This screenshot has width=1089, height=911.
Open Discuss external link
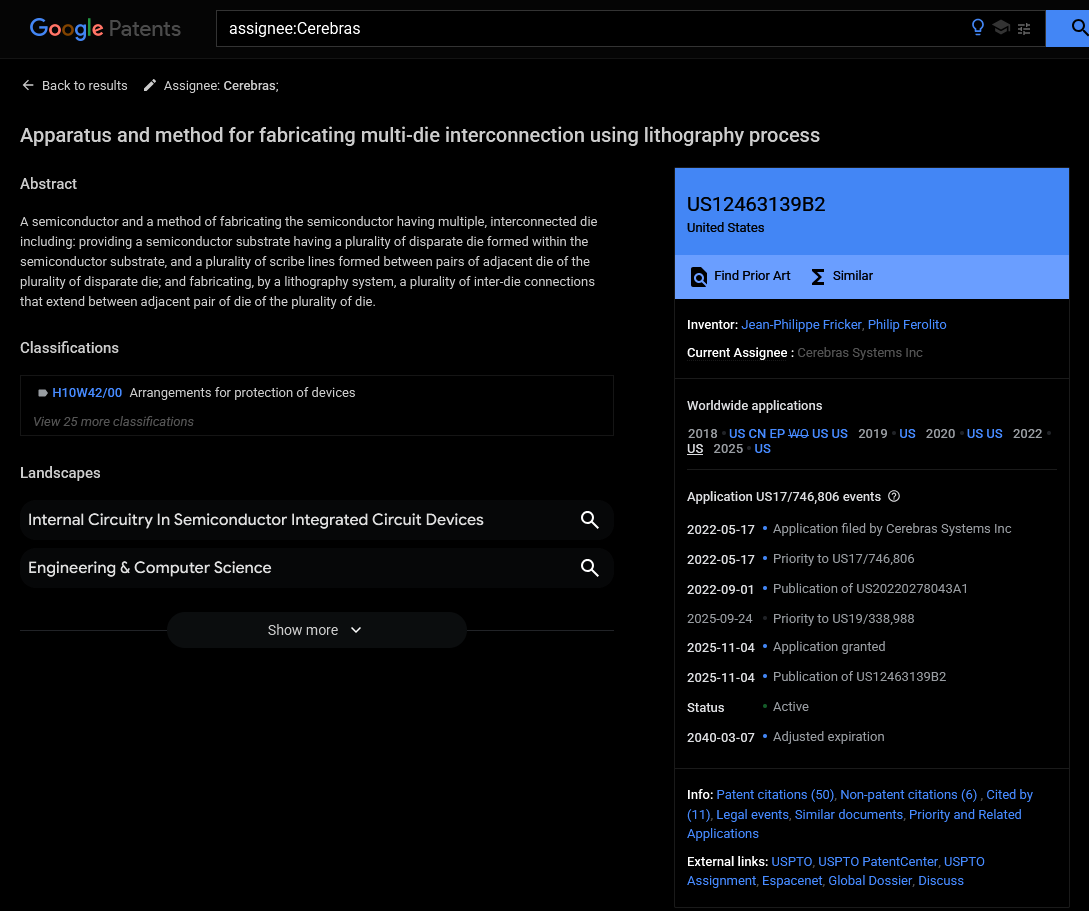pyautogui.click(x=940, y=881)
